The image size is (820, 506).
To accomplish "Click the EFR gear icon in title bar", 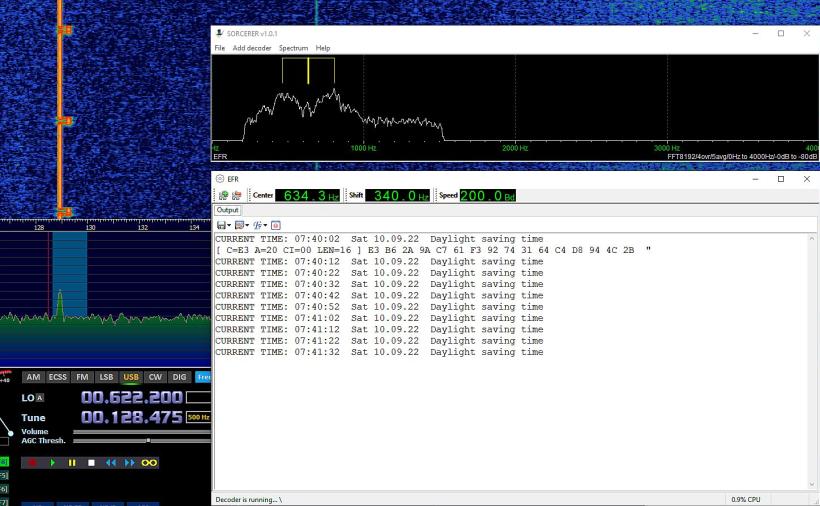I will click(x=220, y=179).
